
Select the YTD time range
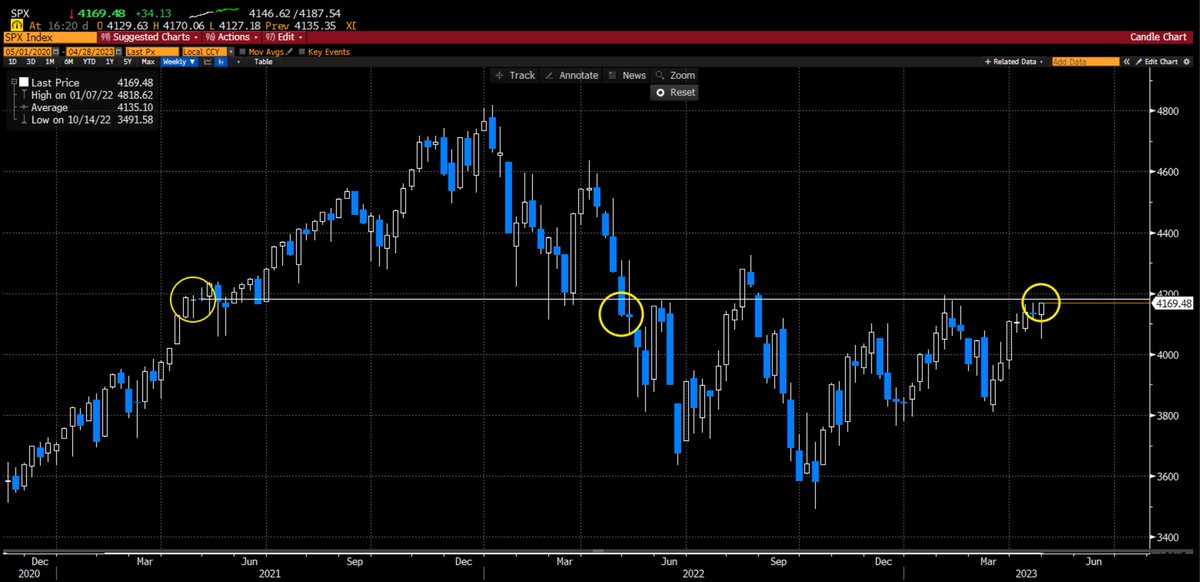pos(89,62)
